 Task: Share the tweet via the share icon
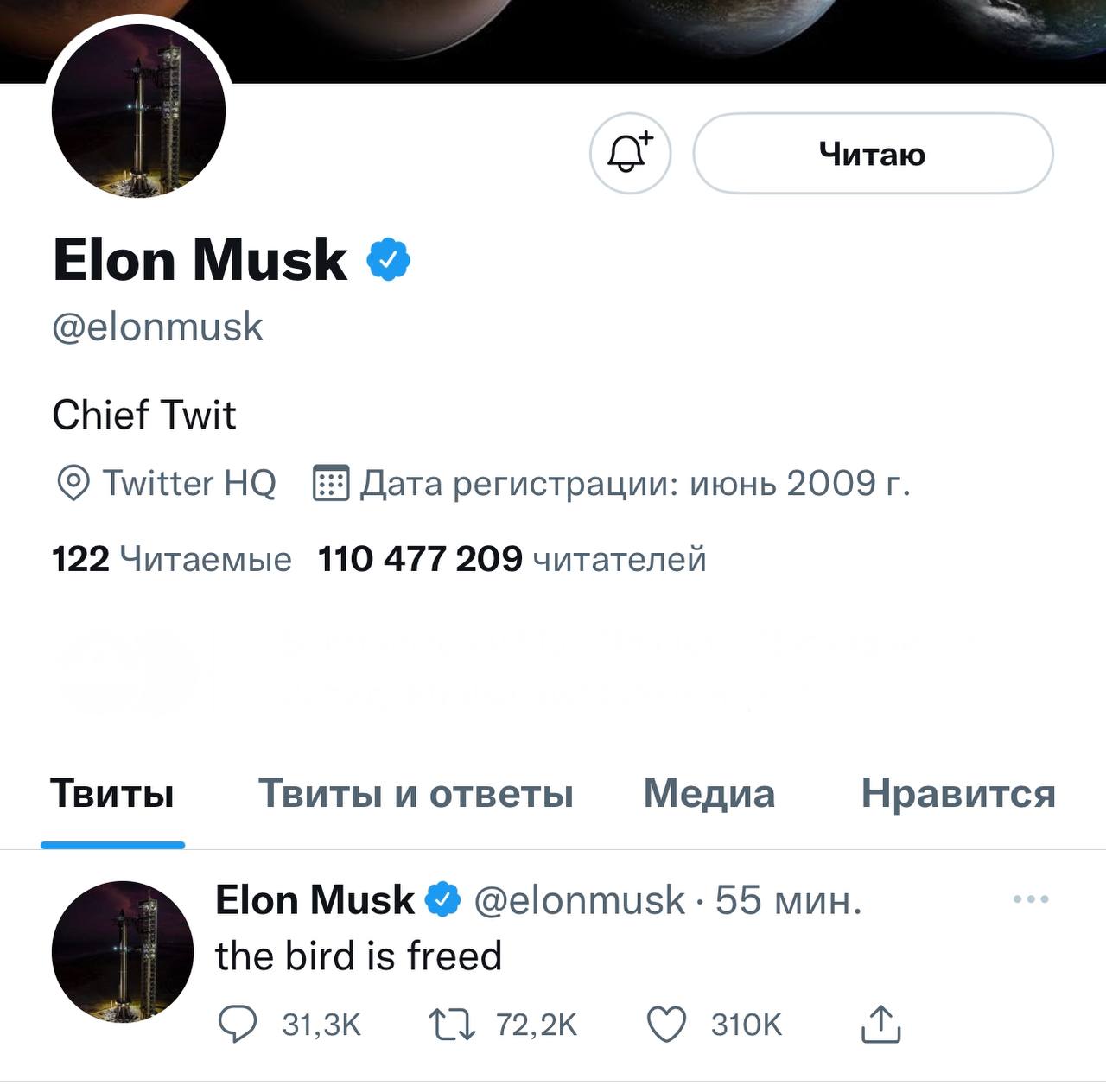[880, 1025]
